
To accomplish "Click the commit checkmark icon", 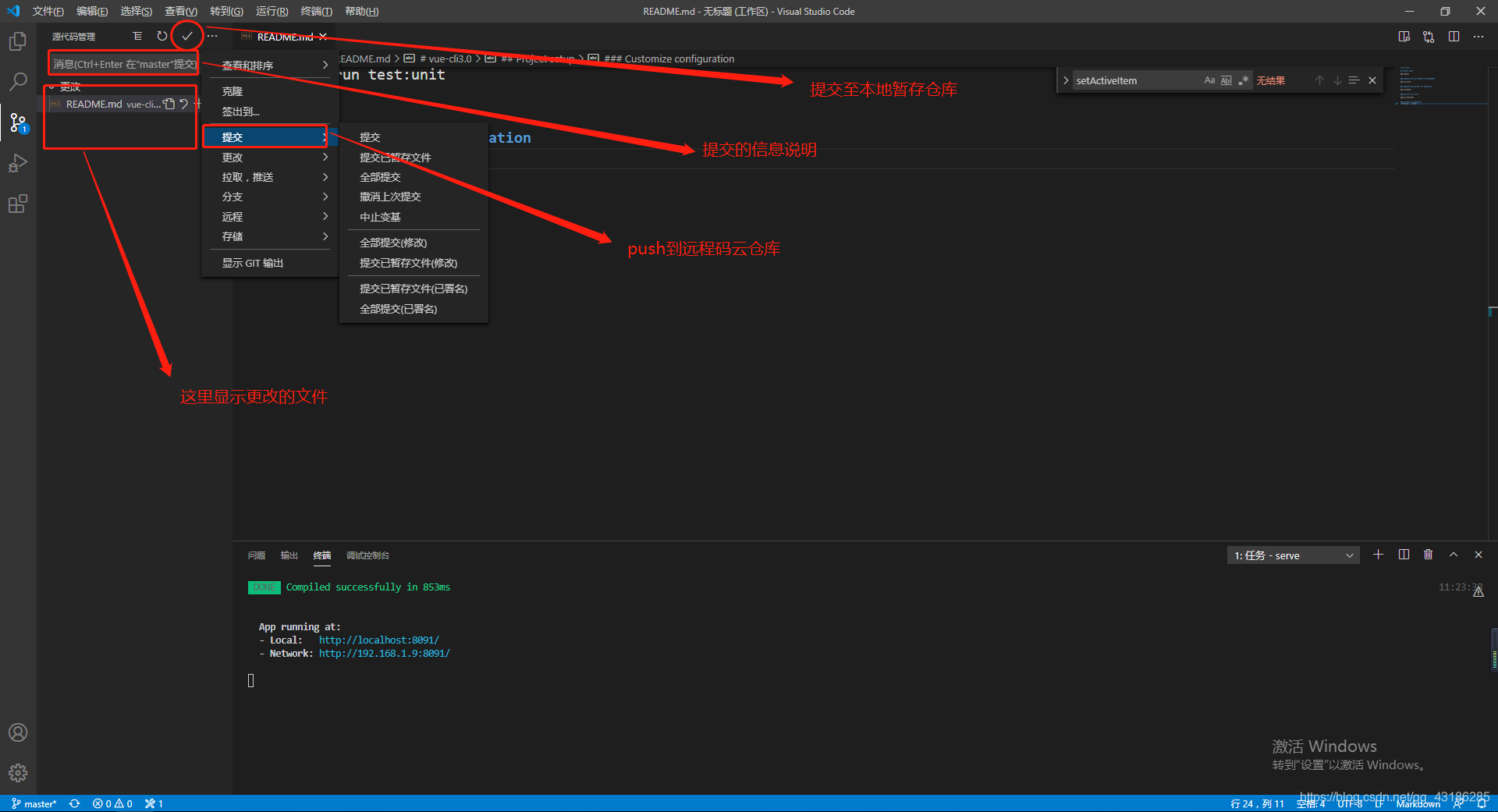I will 187,37.
